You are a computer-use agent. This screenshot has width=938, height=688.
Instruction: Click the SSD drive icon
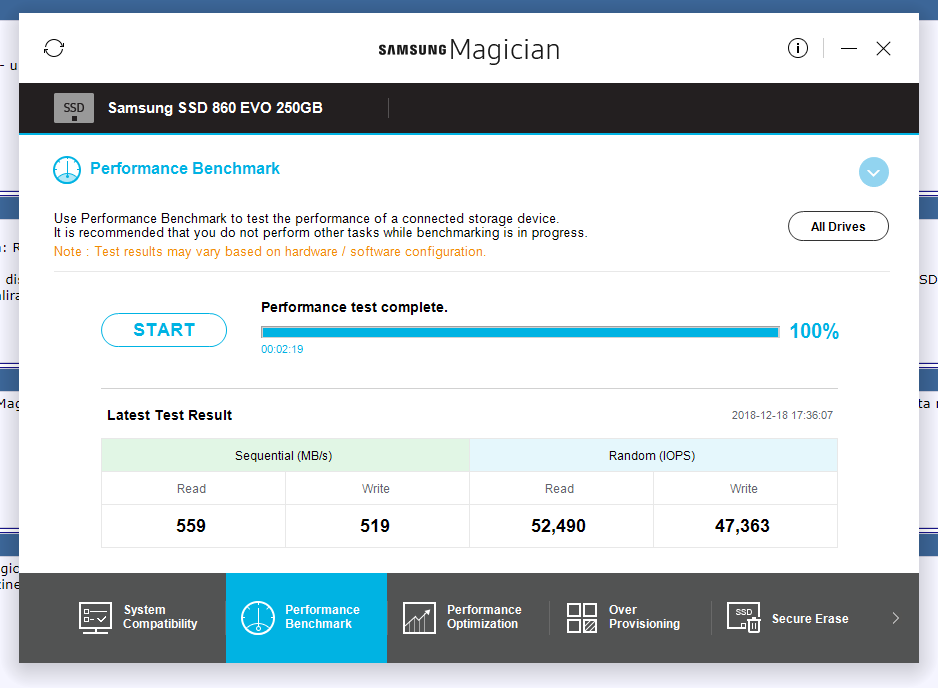pos(74,108)
